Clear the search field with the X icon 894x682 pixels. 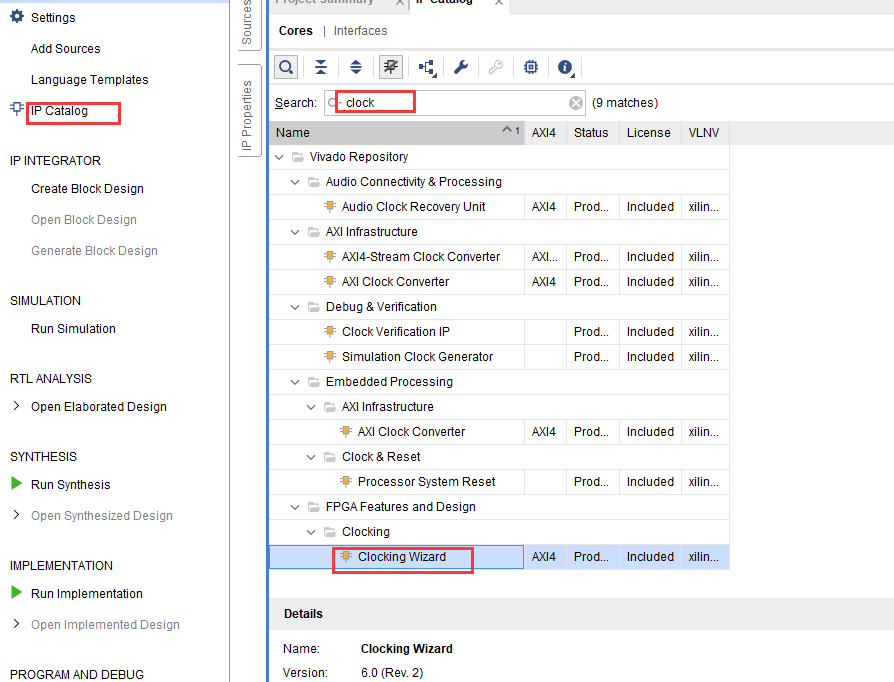(x=576, y=103)
